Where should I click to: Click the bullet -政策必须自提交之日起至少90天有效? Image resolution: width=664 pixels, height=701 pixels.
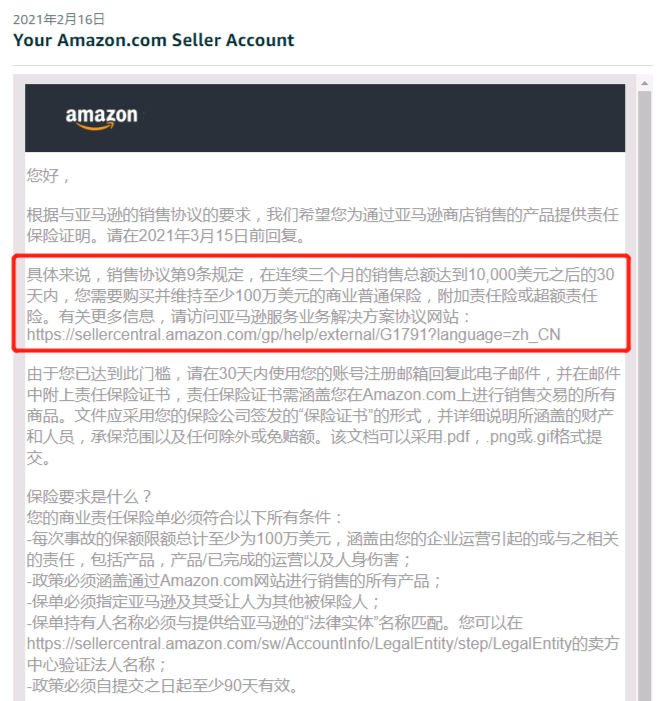coord(163,685)
